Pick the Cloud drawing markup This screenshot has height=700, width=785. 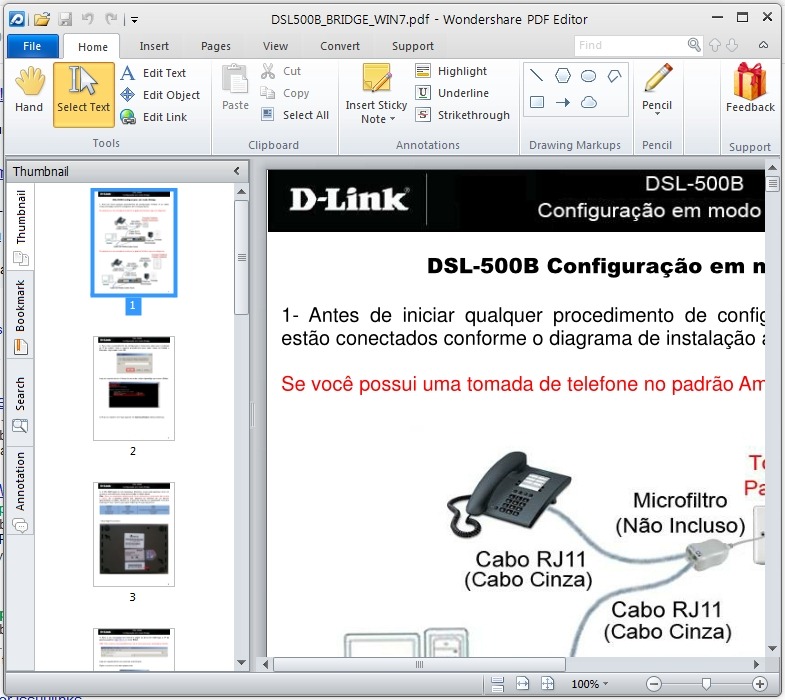(589, 103)
